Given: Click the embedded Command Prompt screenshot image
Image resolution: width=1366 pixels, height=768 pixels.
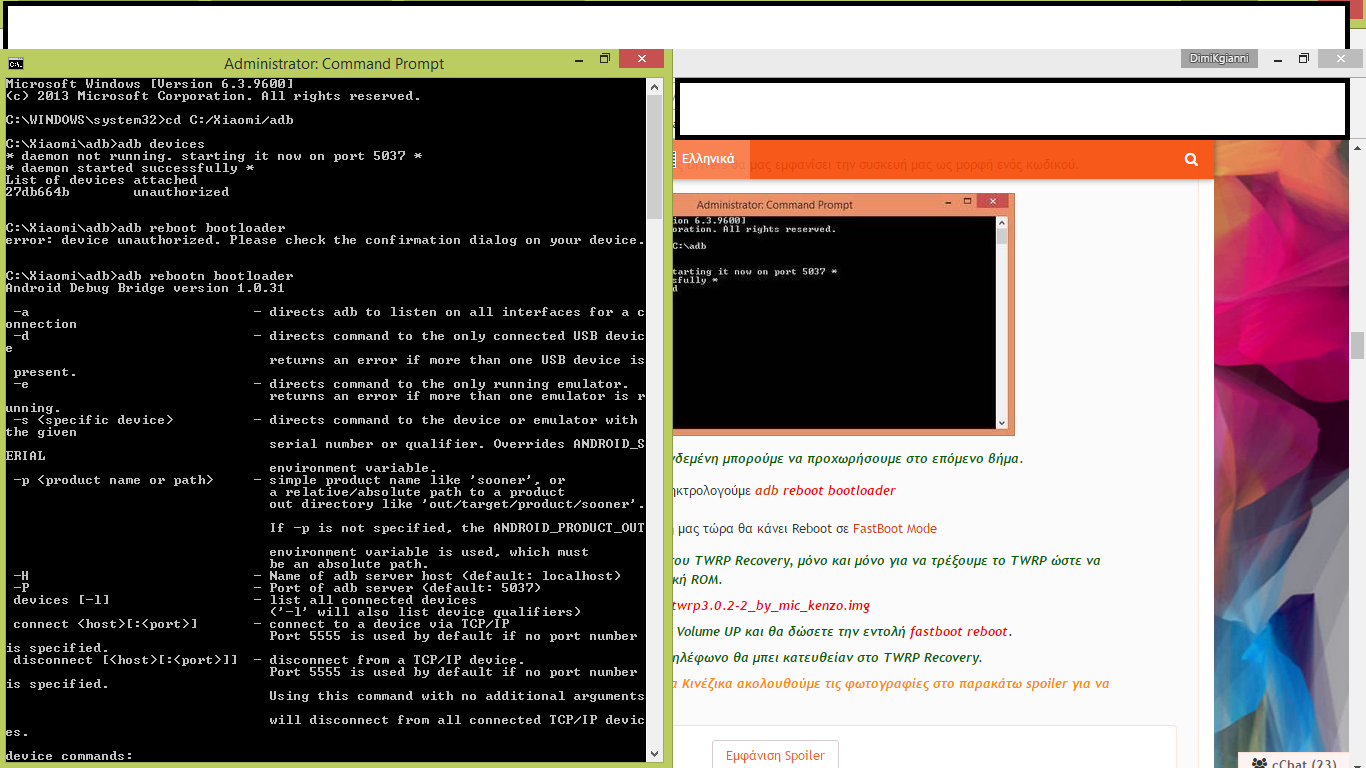Looking at the screenshot, I should (842, 315).
